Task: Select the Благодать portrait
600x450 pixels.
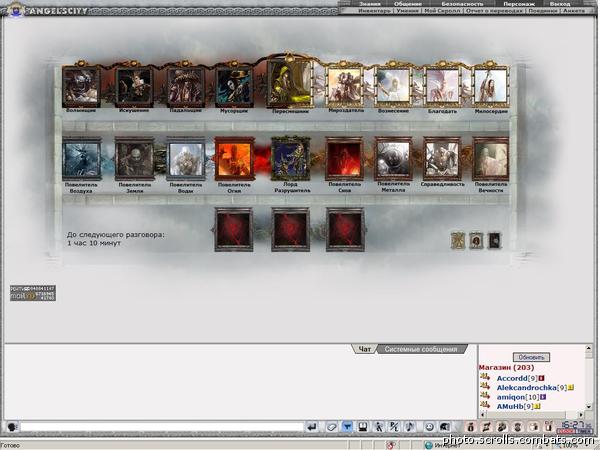Action: pyautogui.click(x=442, y=86)
